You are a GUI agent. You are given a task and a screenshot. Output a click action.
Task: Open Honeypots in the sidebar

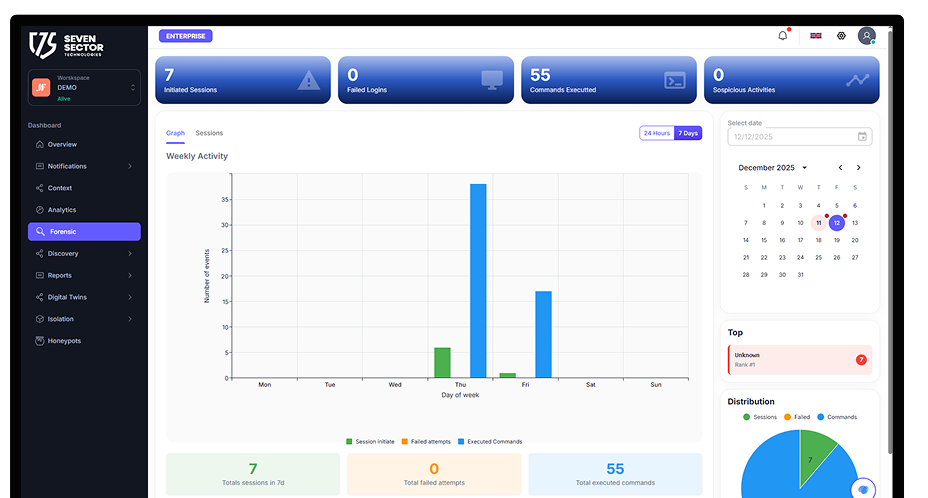64,341
